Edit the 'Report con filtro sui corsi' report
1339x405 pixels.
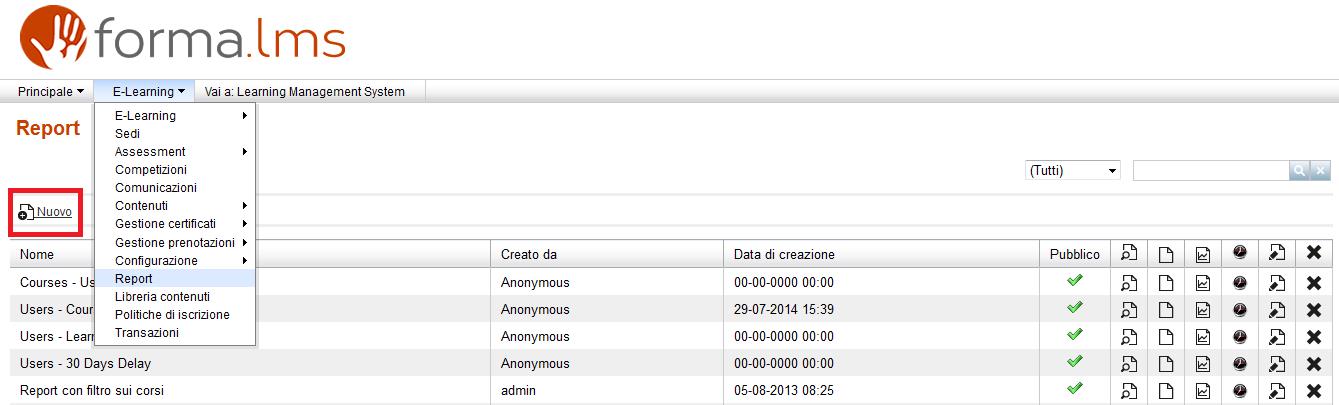pyautogui.click(x=1277, y=391)
